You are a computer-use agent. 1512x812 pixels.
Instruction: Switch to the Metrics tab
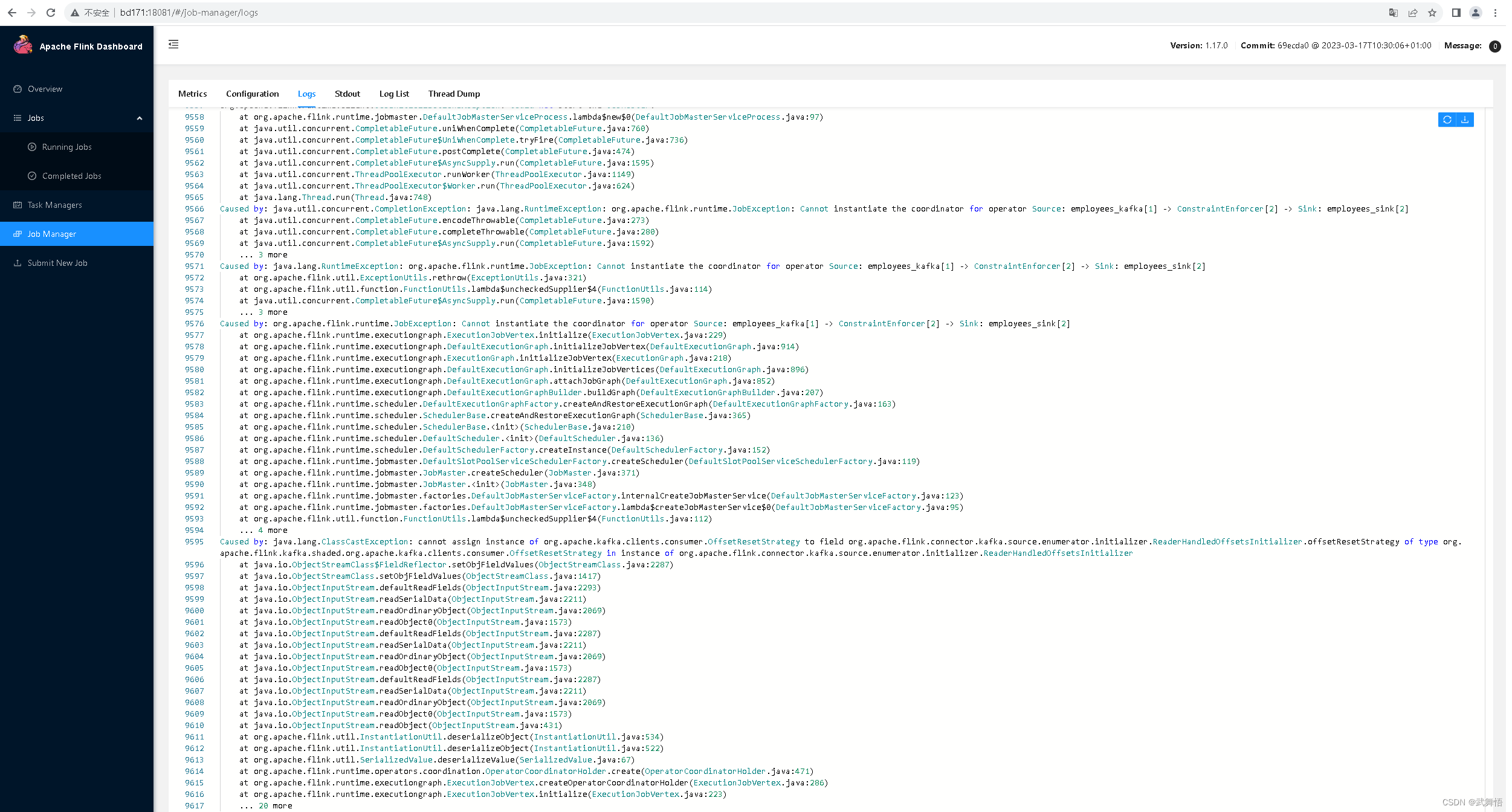[193, 94]
